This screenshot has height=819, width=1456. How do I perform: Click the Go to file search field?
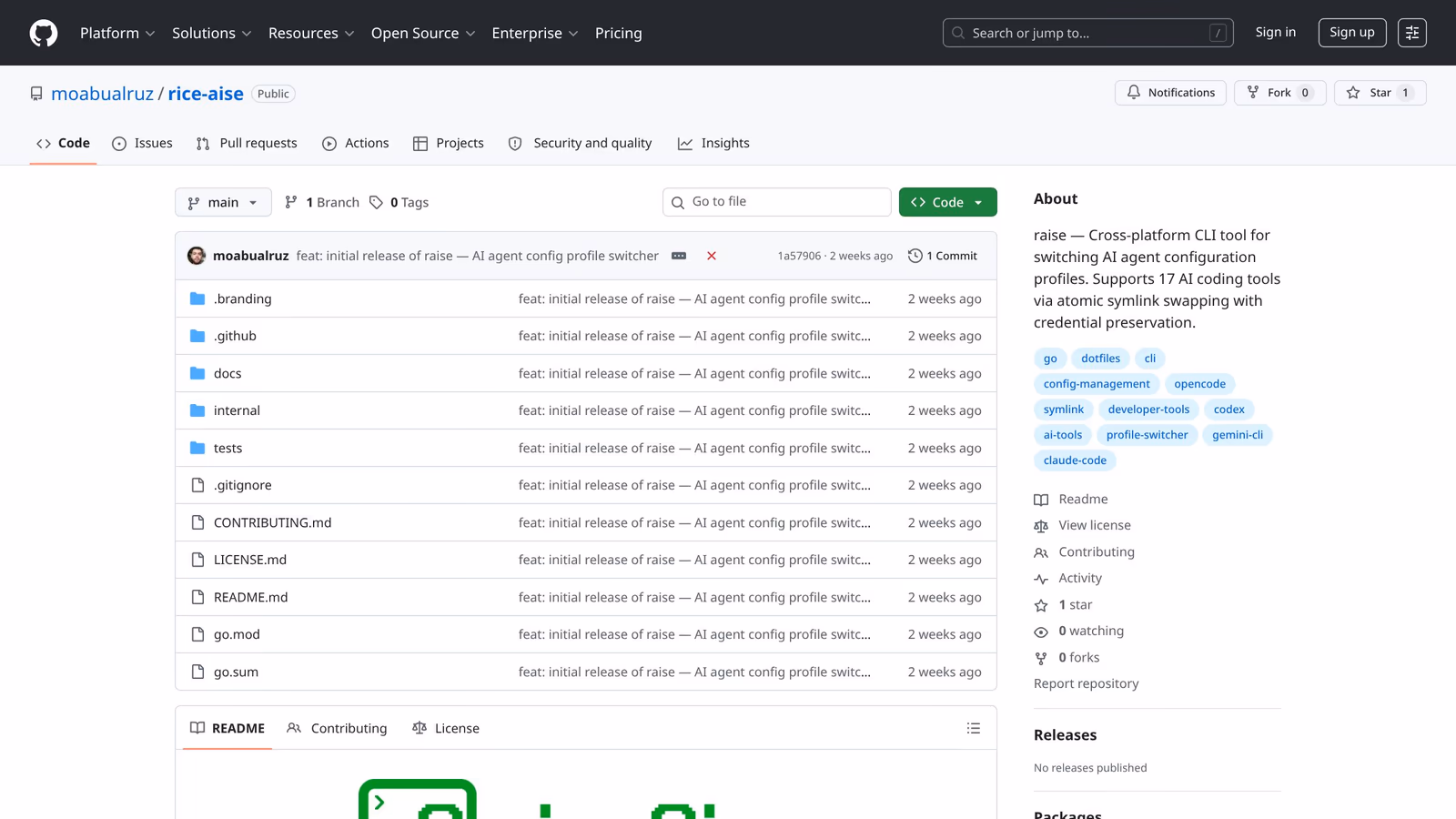(x=776, y=201)
